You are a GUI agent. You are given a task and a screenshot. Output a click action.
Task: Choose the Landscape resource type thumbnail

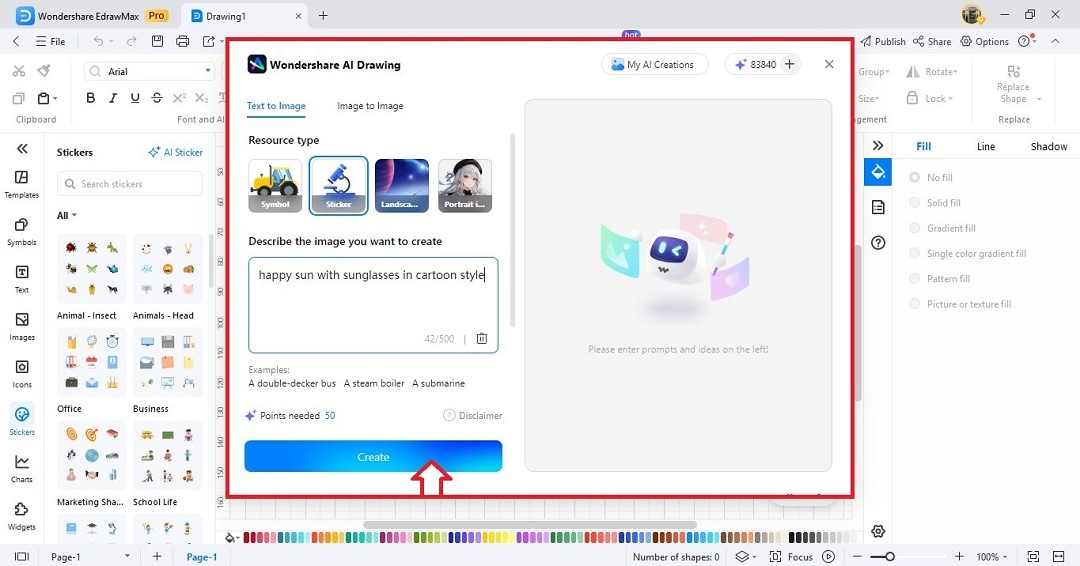coord(402,185)
